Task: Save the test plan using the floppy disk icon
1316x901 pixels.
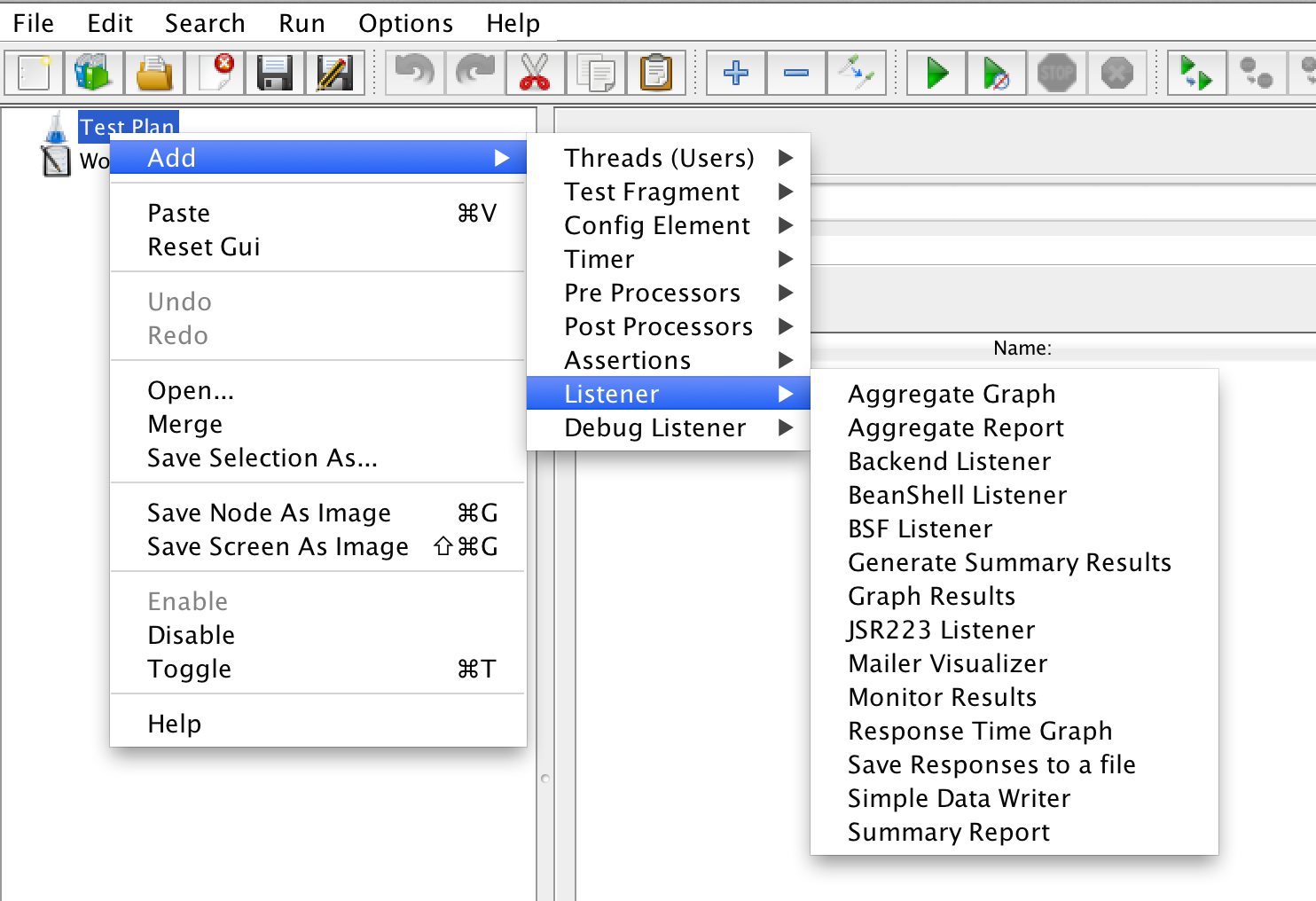Action: click(x=275, y=73)
